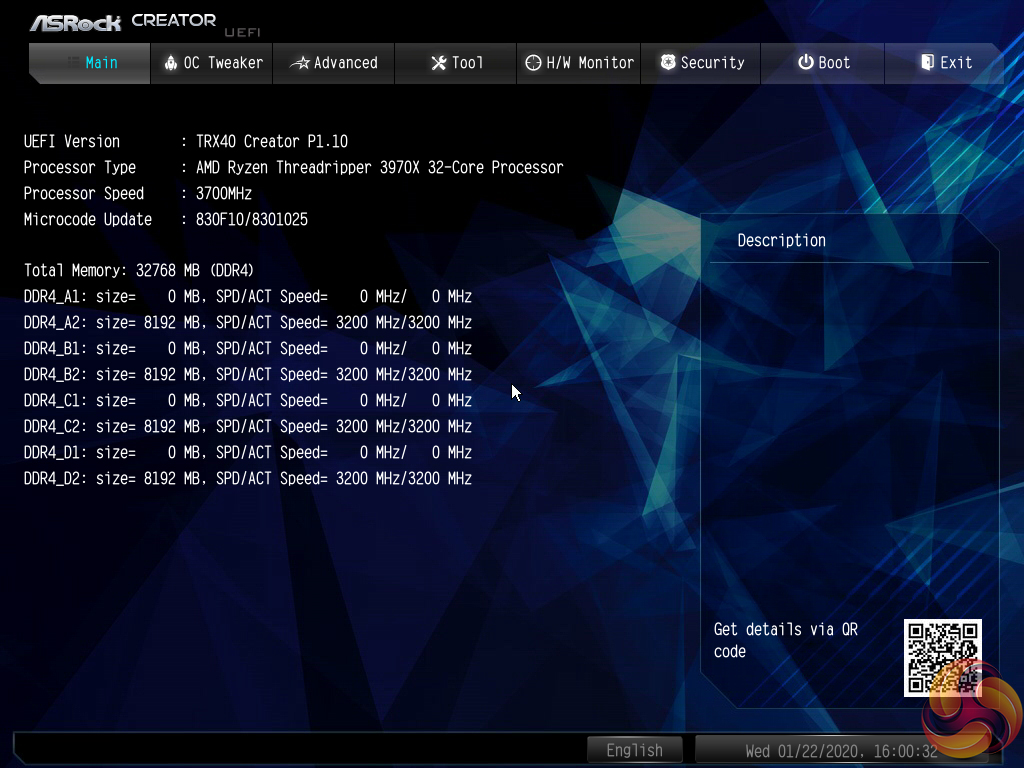Click the Boot tab power icon
This screenshot has width=1024, height=768.
(x=805, y=63)
